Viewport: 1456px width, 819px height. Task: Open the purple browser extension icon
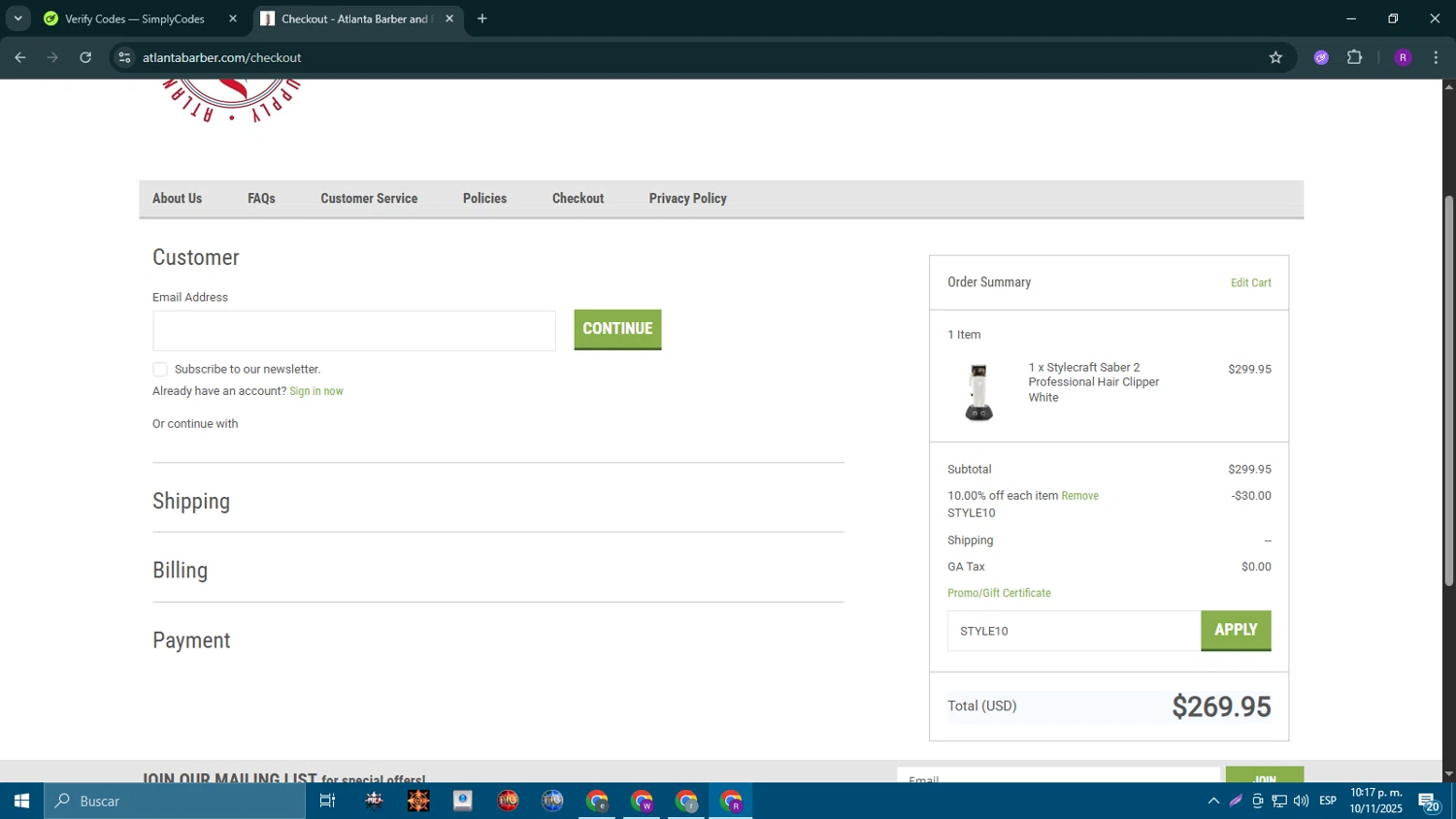(x=1321, y=57)
